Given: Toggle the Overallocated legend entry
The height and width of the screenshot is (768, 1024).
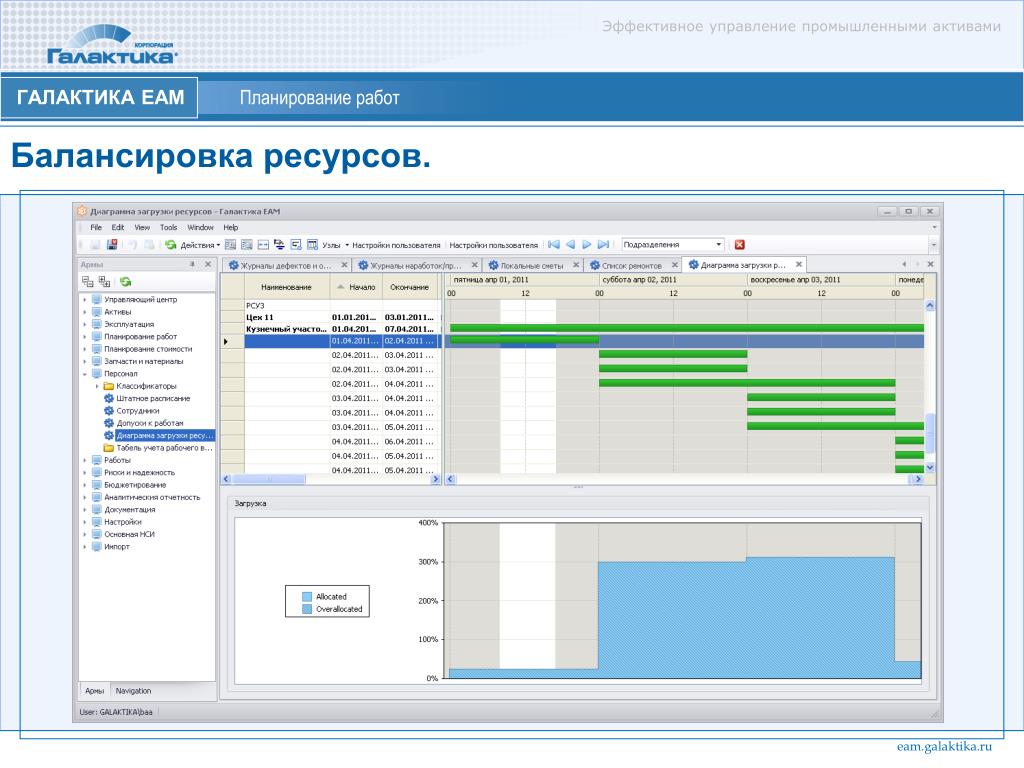Looking at the screenshot, I should [x=338, y=609].
